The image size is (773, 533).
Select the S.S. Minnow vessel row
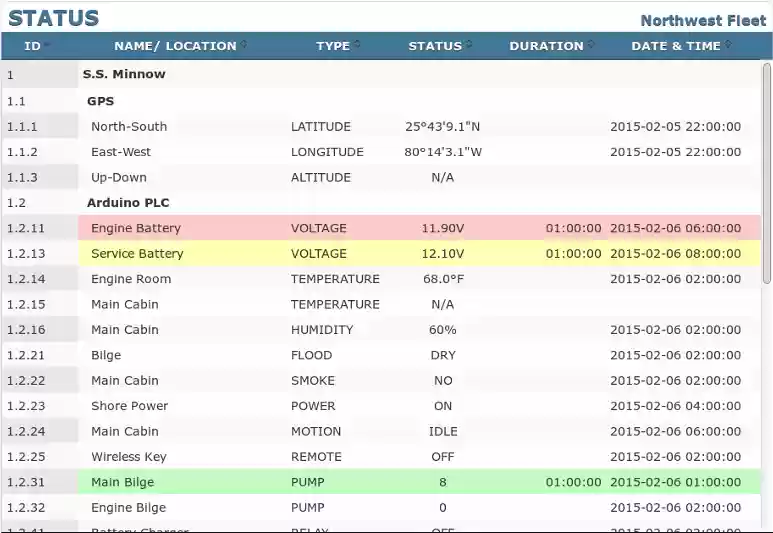point(124,74)
